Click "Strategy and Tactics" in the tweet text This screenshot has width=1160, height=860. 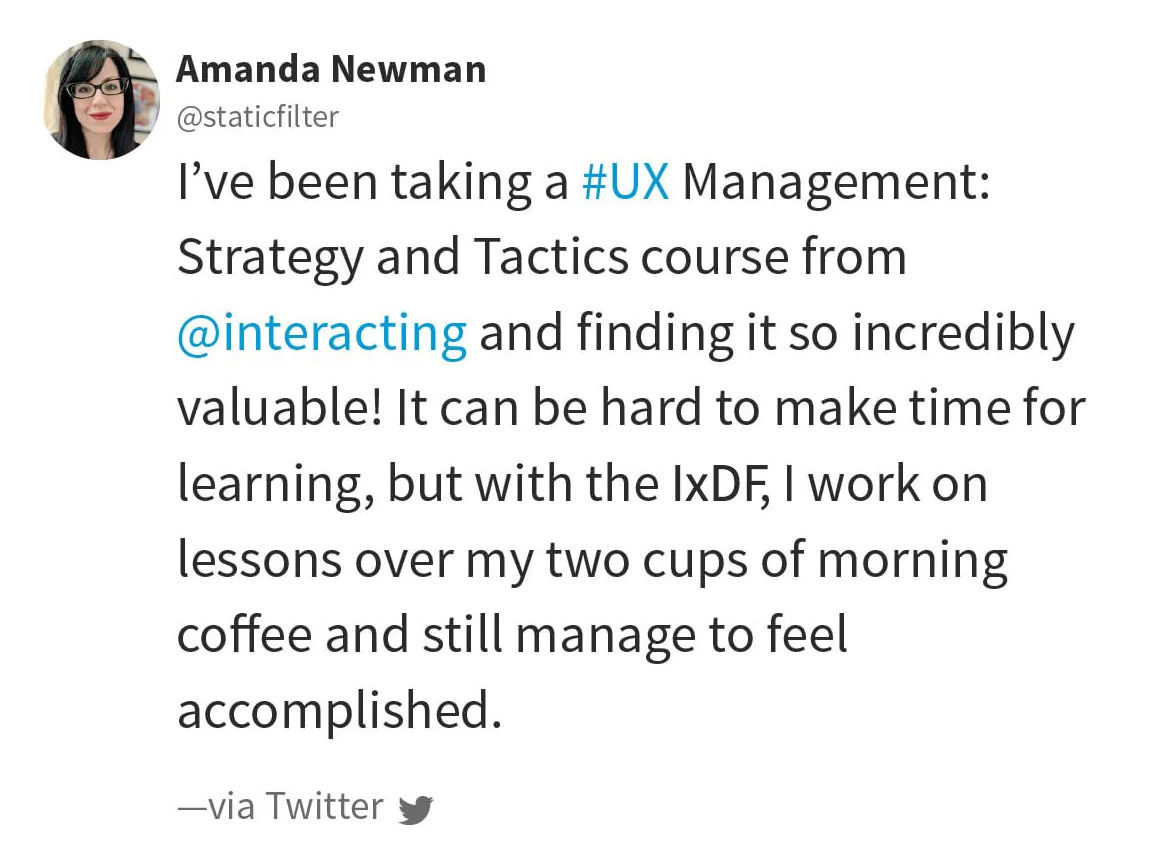pos(402,259)
